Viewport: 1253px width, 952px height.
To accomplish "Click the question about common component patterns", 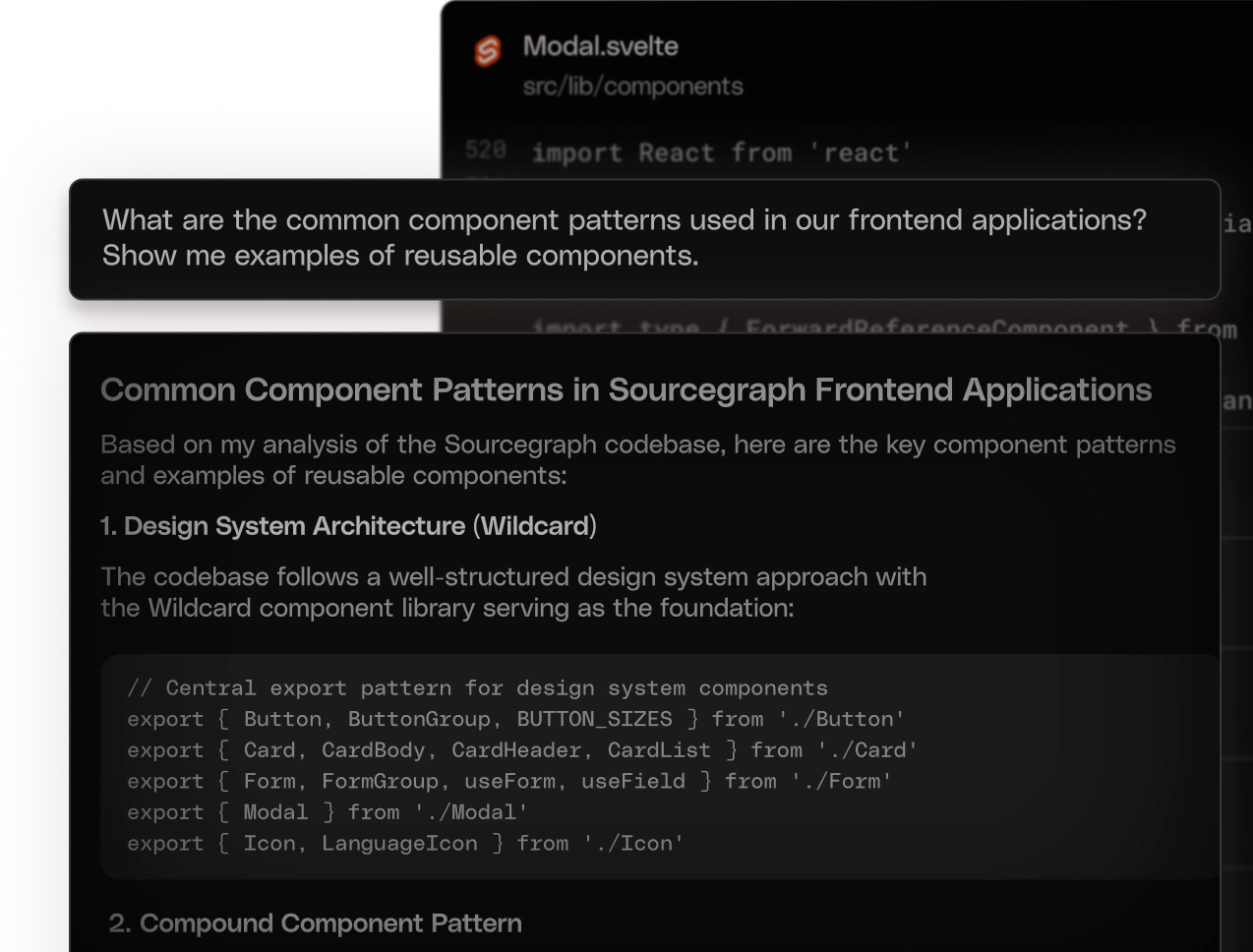I will [625, 237].
